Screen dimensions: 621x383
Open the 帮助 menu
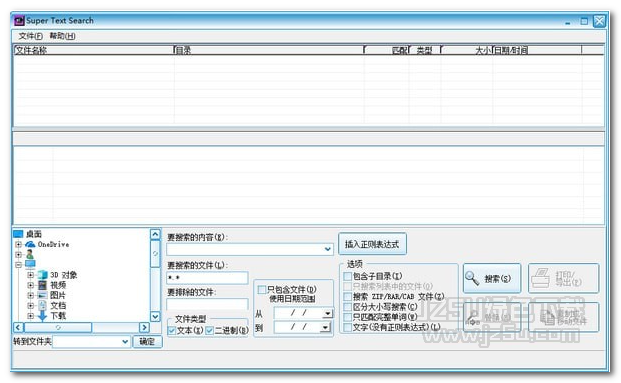point(62,36)
